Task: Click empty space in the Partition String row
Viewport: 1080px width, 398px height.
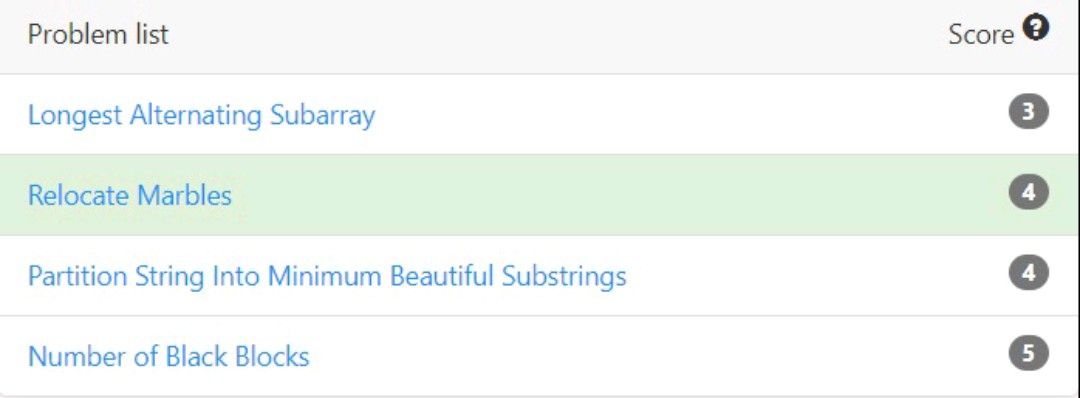Action: click(x=813, y=275)
